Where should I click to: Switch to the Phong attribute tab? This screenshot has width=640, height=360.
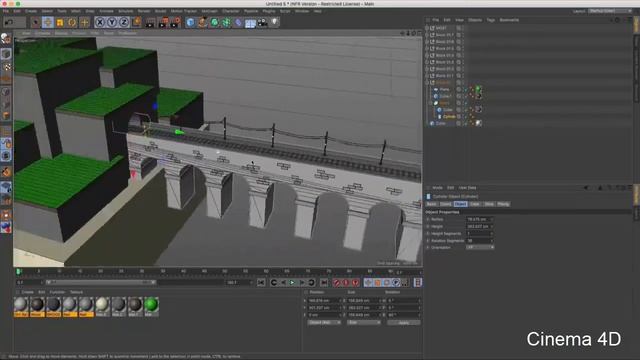coord(503,204)
